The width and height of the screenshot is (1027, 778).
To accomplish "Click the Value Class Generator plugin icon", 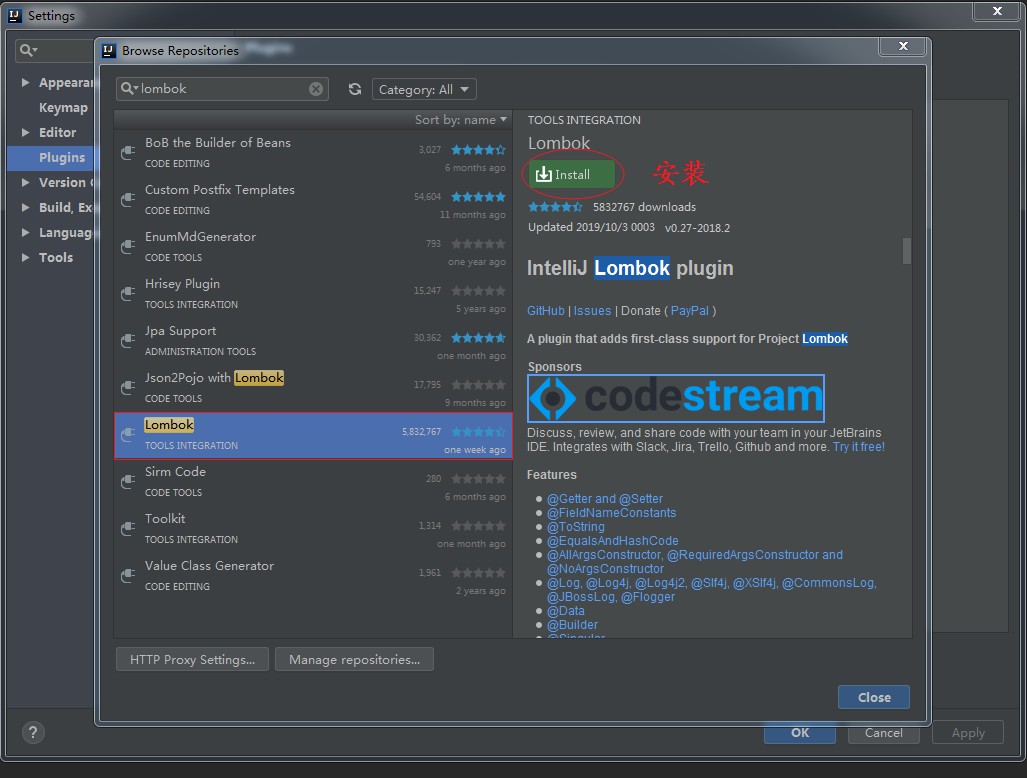I will (128, 576).
